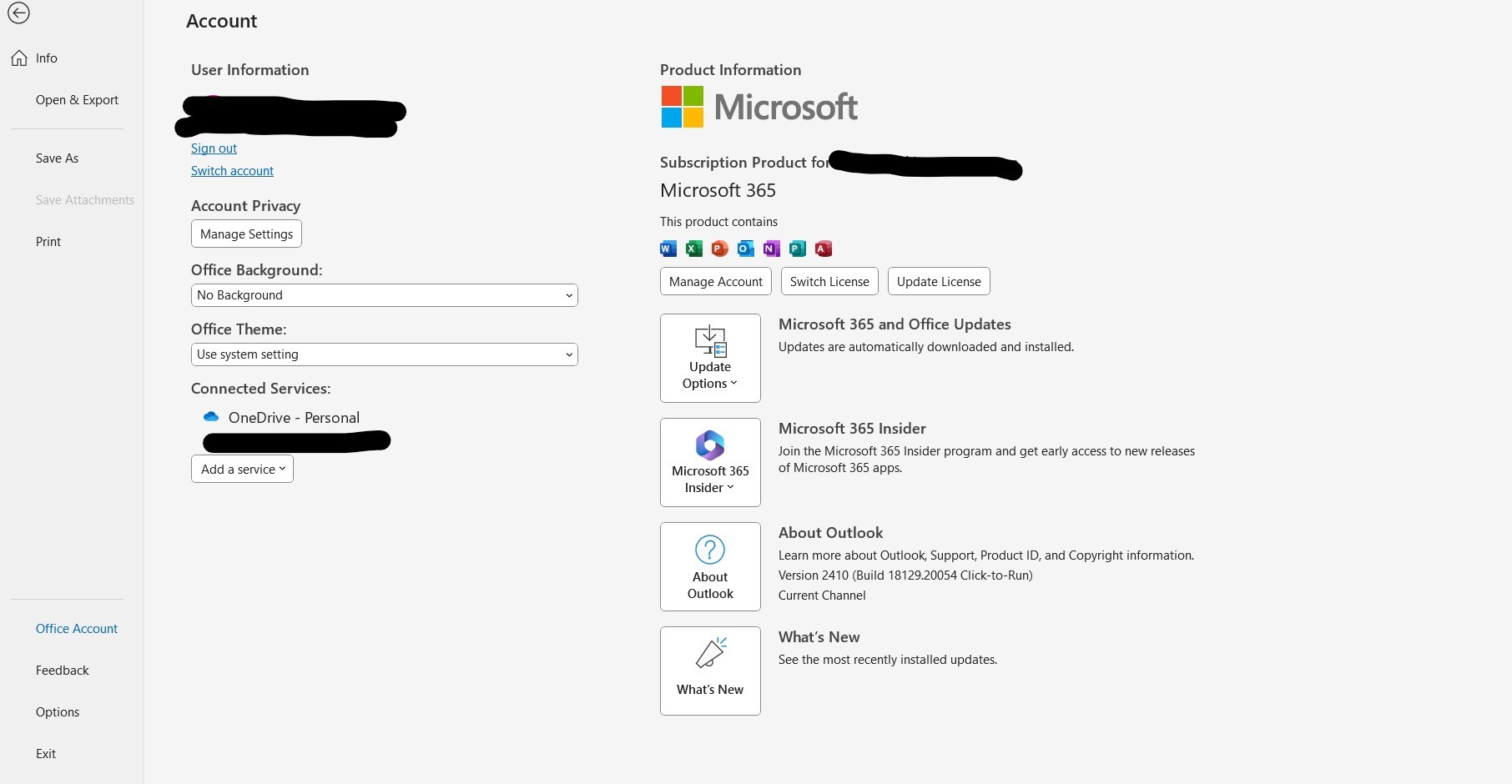Click the Access icon in product contents
The width and height of the screenshot is (1512, 784).
[x=824, y=249]
